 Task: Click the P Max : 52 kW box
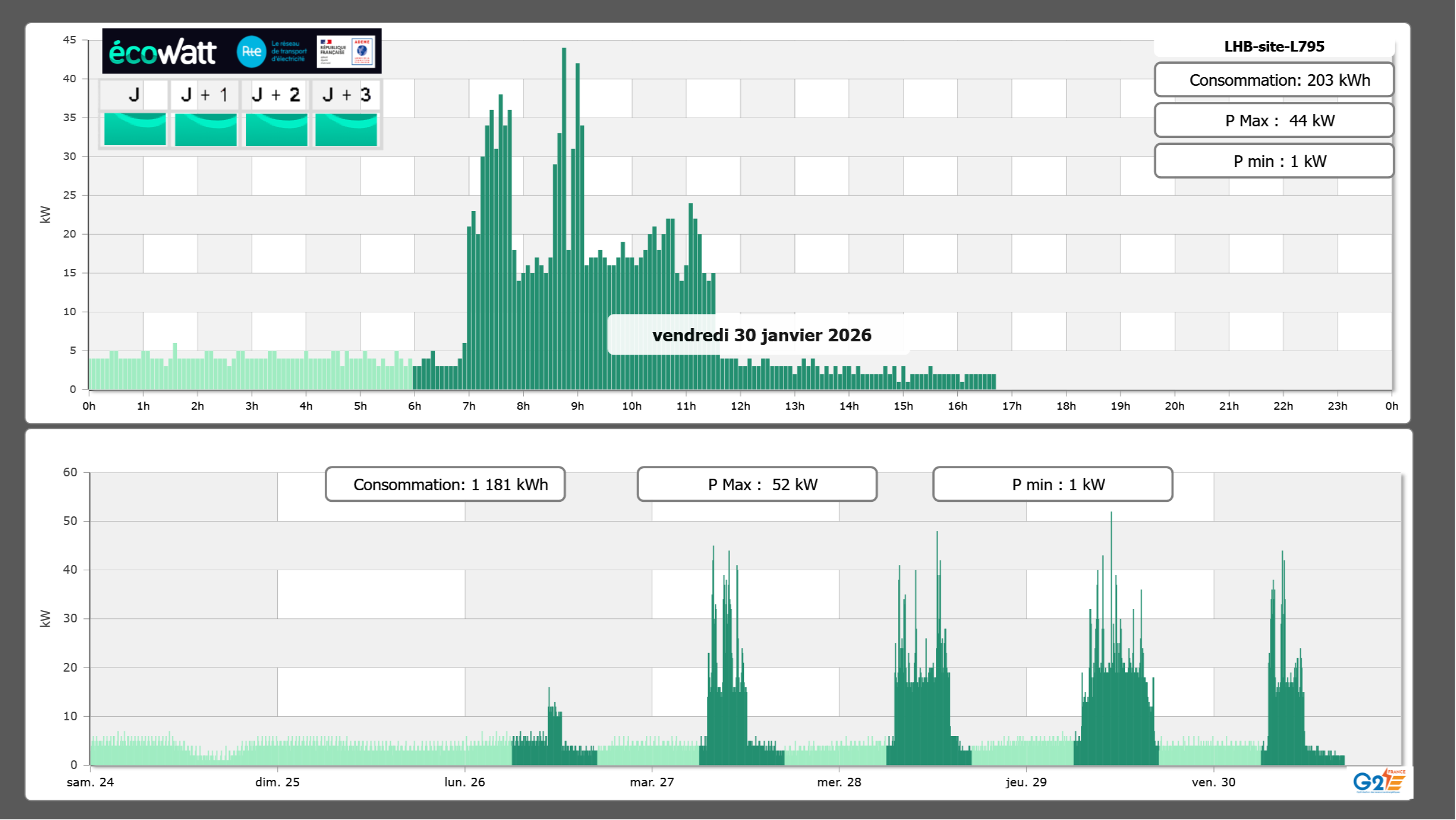click(757, 484)
